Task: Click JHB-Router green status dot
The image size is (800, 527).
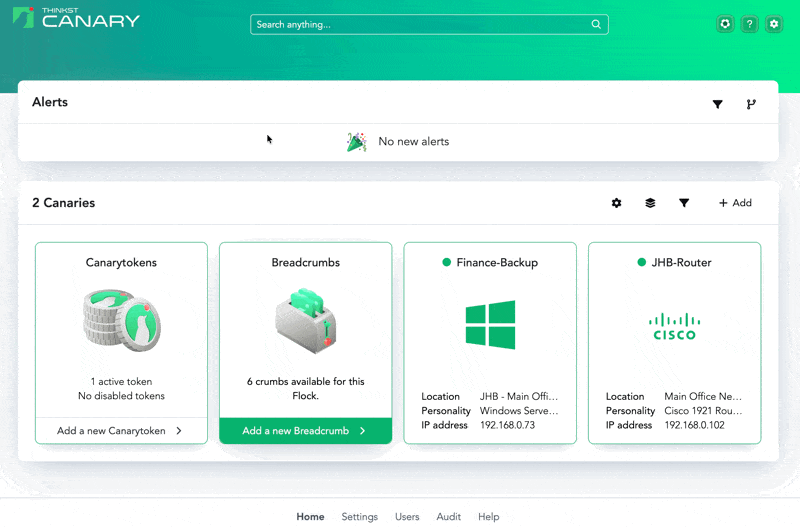Action: tap(642, 262)
